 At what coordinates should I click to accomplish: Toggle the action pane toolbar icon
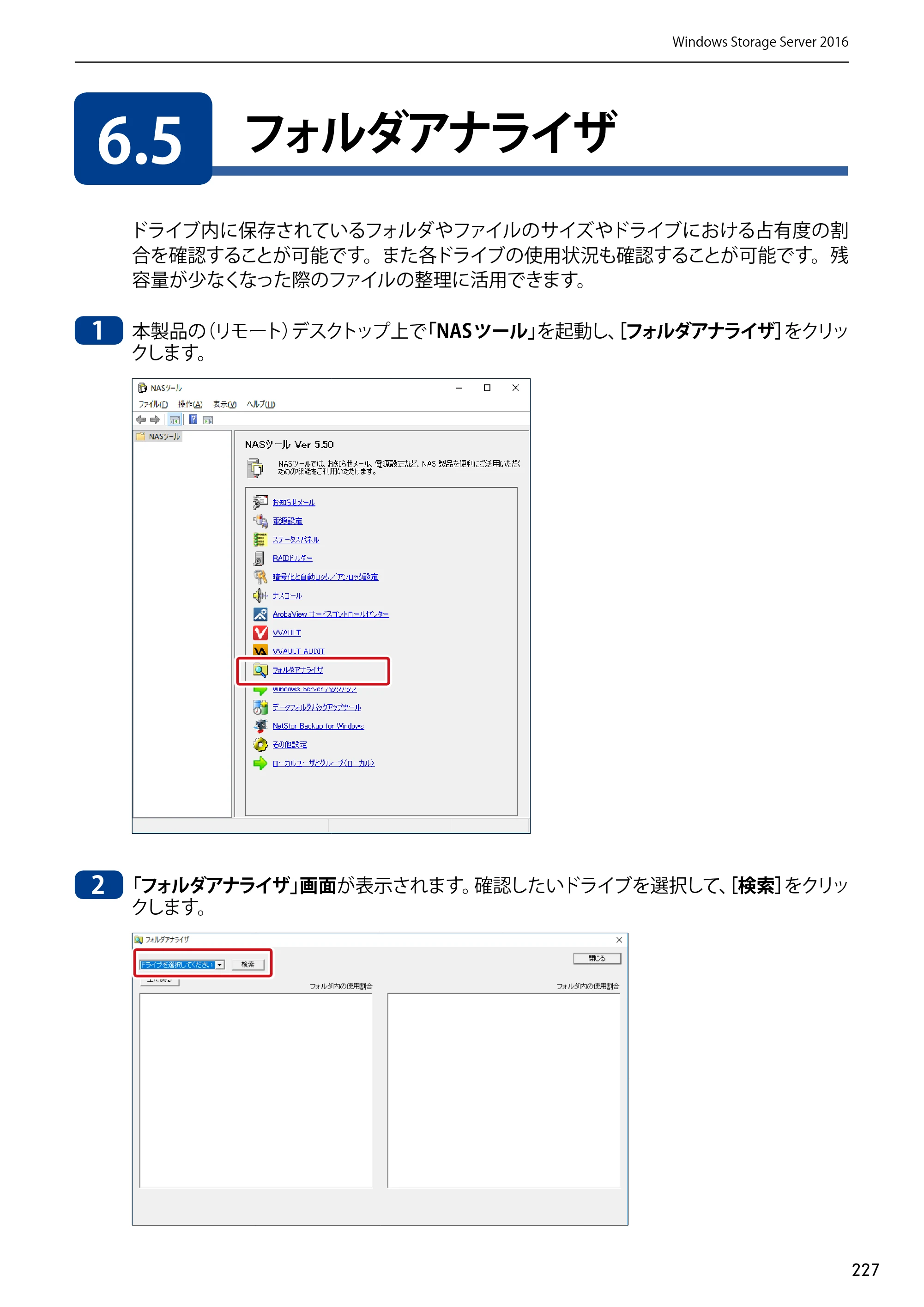tap(208, 420)
